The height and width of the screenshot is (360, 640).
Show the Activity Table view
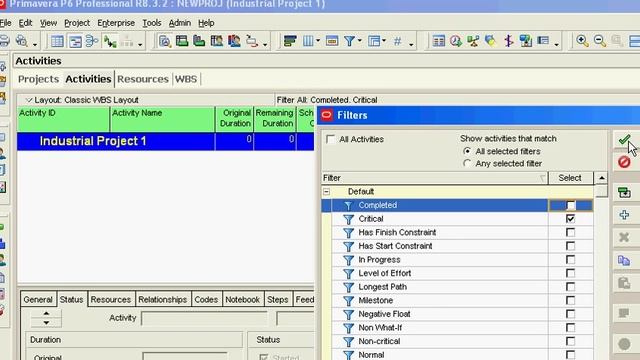click(x=57, y=41)
